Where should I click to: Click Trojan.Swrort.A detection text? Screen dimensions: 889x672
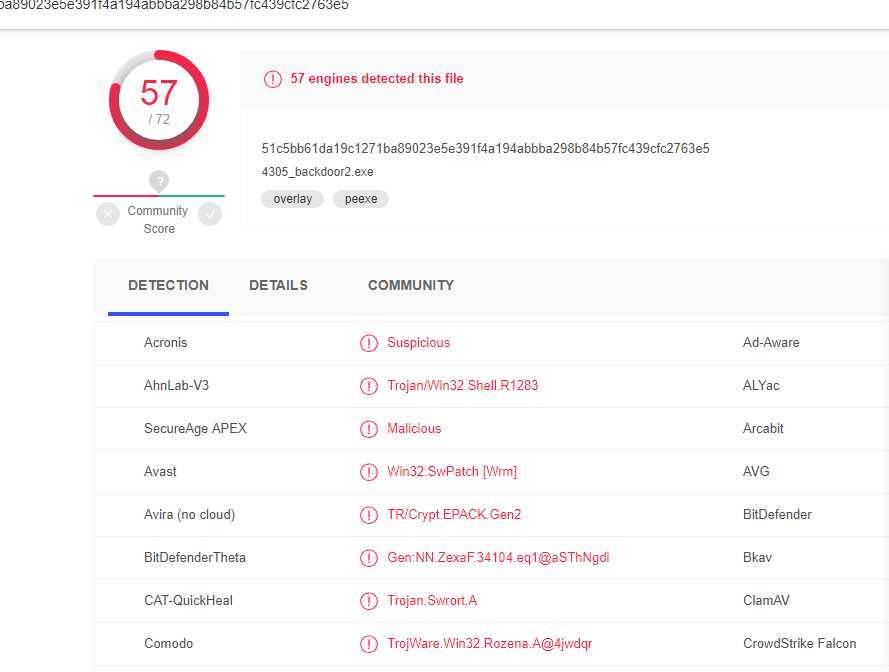pos(433,600)
